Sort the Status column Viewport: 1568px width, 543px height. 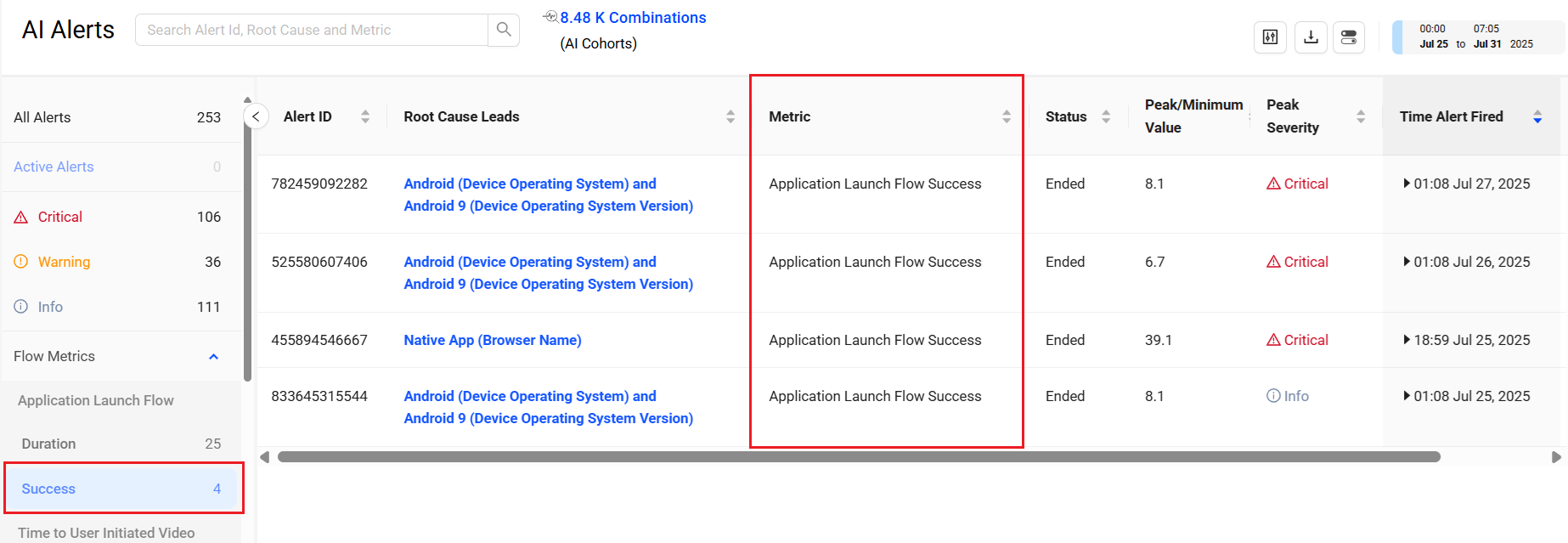click(1106, 116)
